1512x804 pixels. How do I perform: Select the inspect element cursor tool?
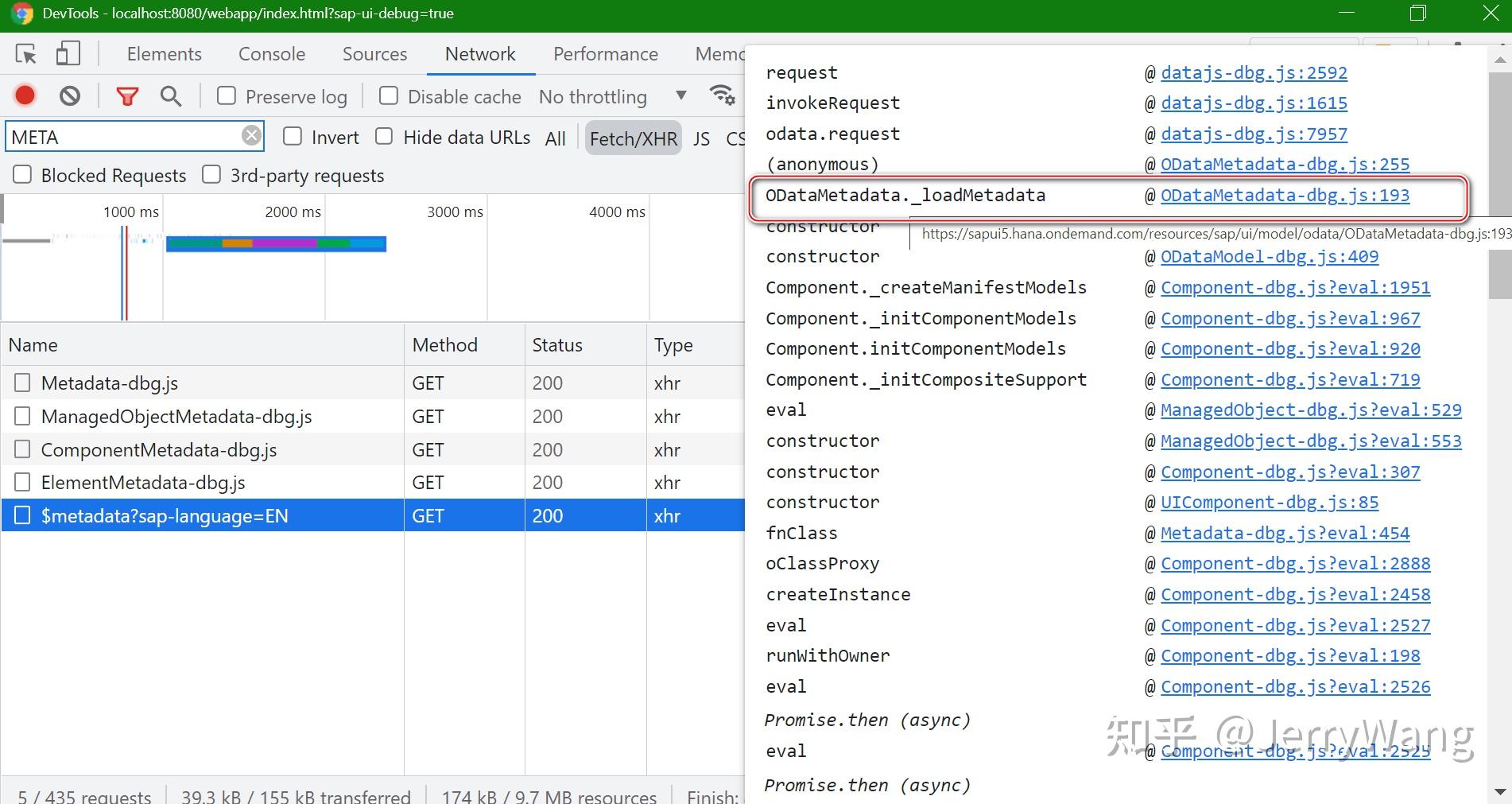[x=26, y=53]
